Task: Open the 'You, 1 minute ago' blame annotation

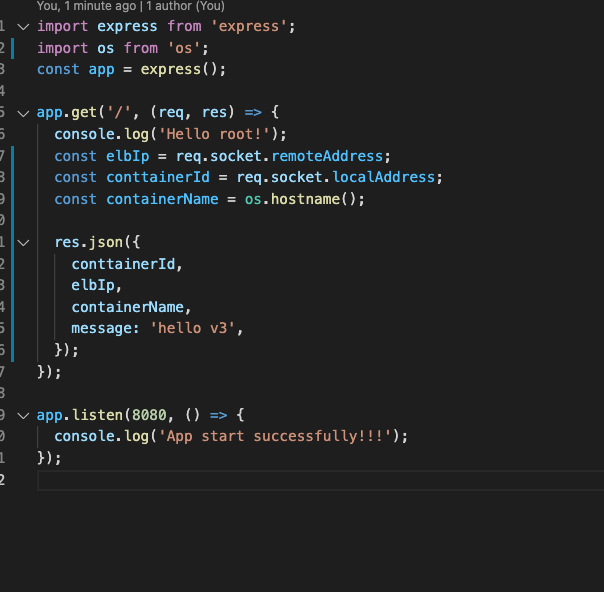Action: (x=131, y=6)
